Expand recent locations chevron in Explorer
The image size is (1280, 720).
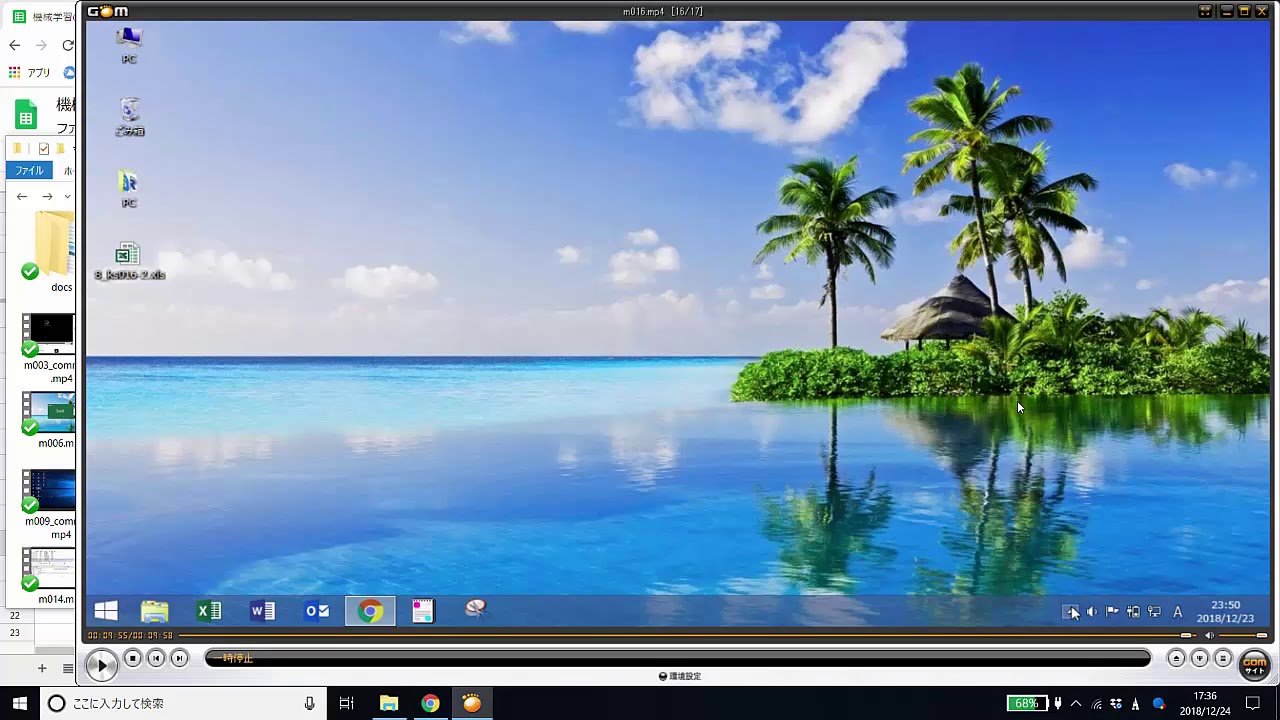[66, 196]
